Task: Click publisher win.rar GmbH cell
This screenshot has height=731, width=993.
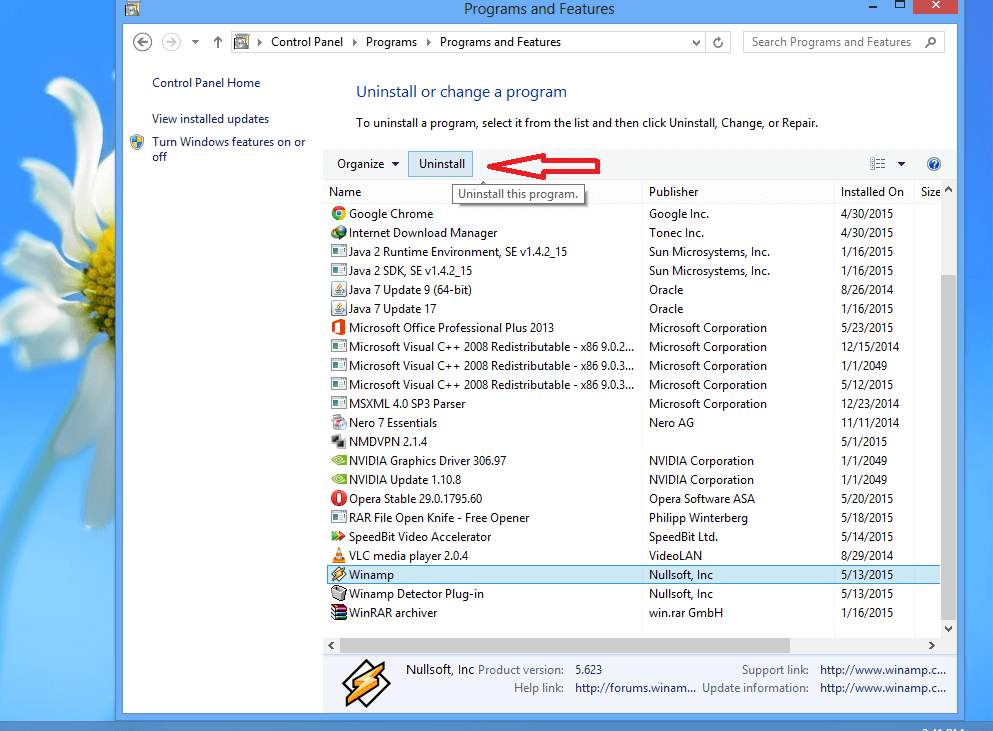Action: [686, 613]
